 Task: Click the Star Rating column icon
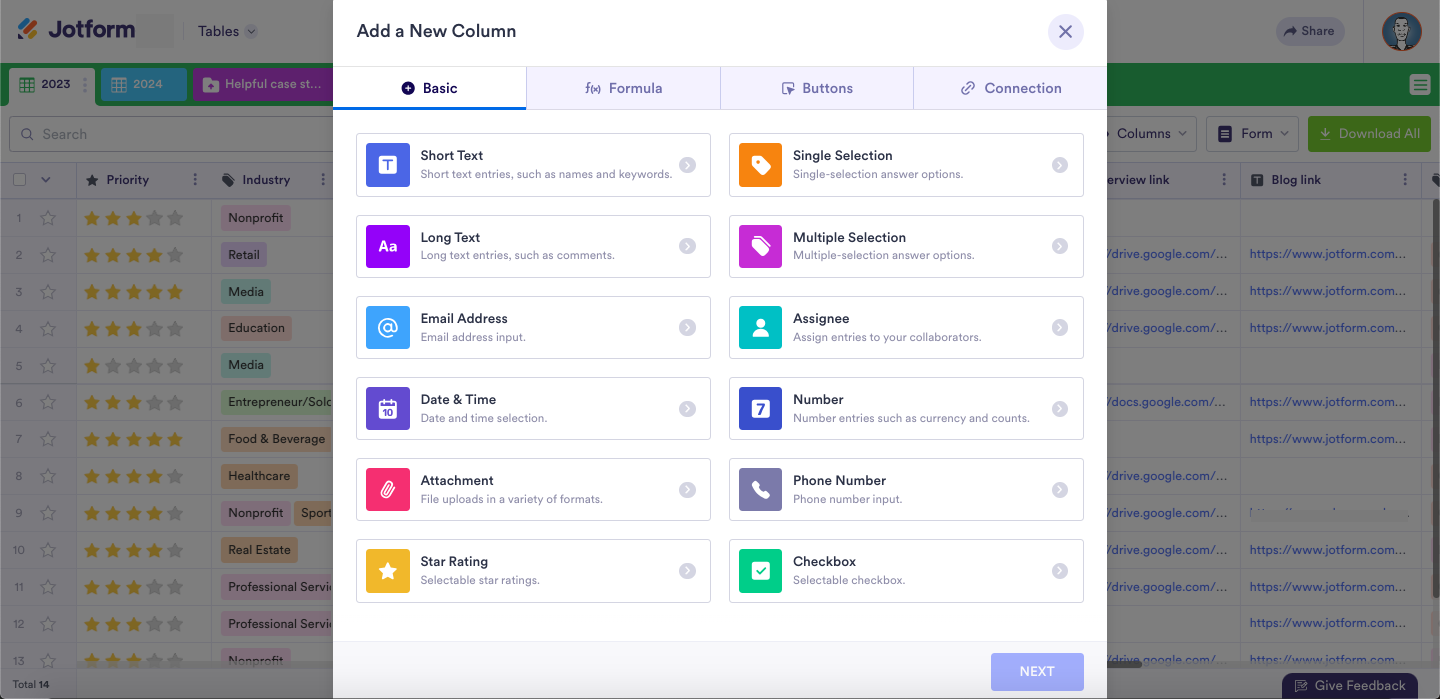[388, 571]
